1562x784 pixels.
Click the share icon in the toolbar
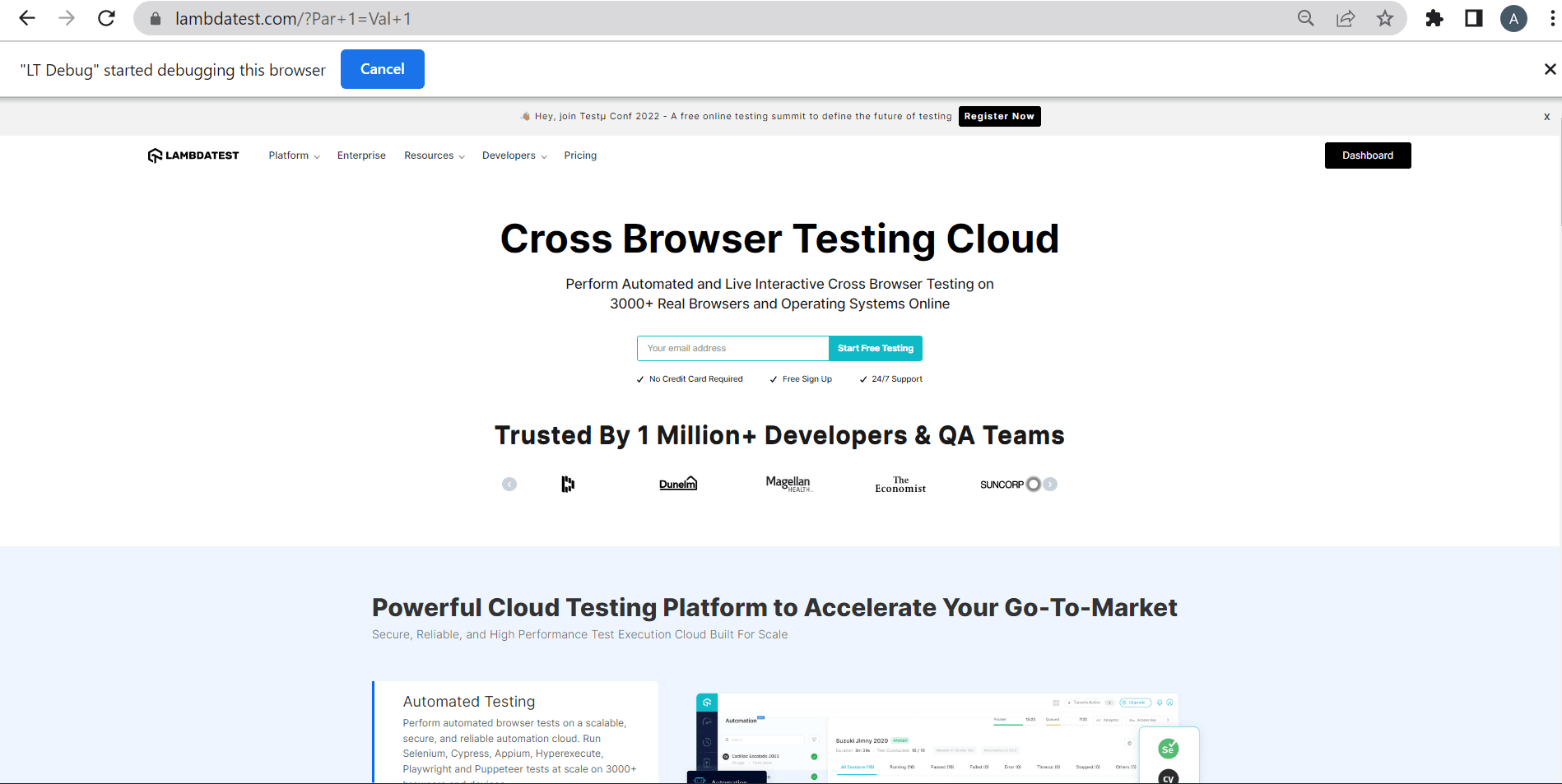coord(1346,18)
